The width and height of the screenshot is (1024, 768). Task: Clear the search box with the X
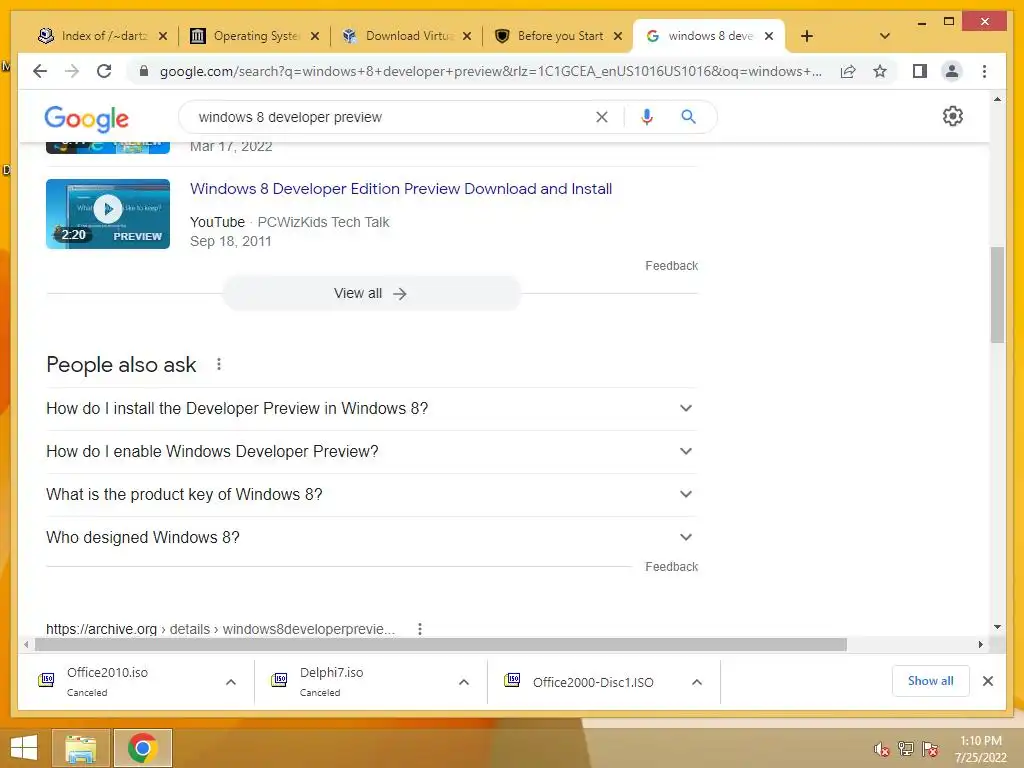tap(601, 117)
